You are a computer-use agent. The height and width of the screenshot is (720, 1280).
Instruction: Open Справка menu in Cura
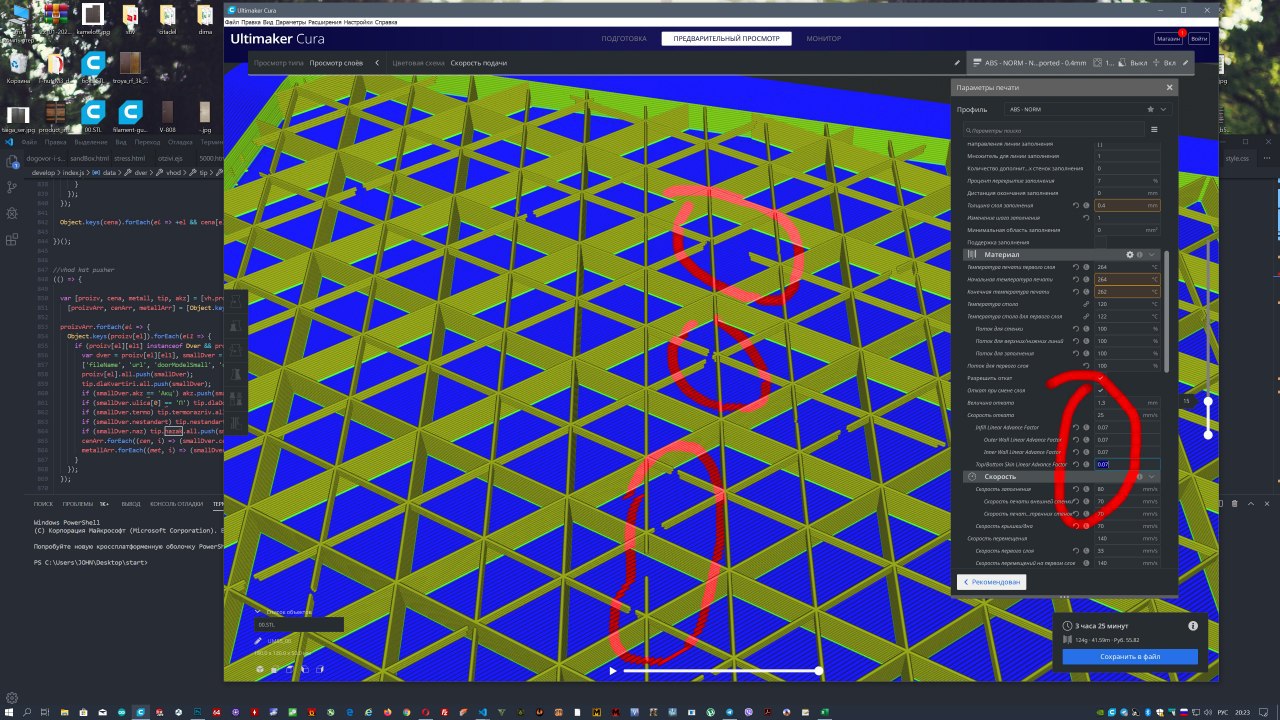click(x=385, y=21)
